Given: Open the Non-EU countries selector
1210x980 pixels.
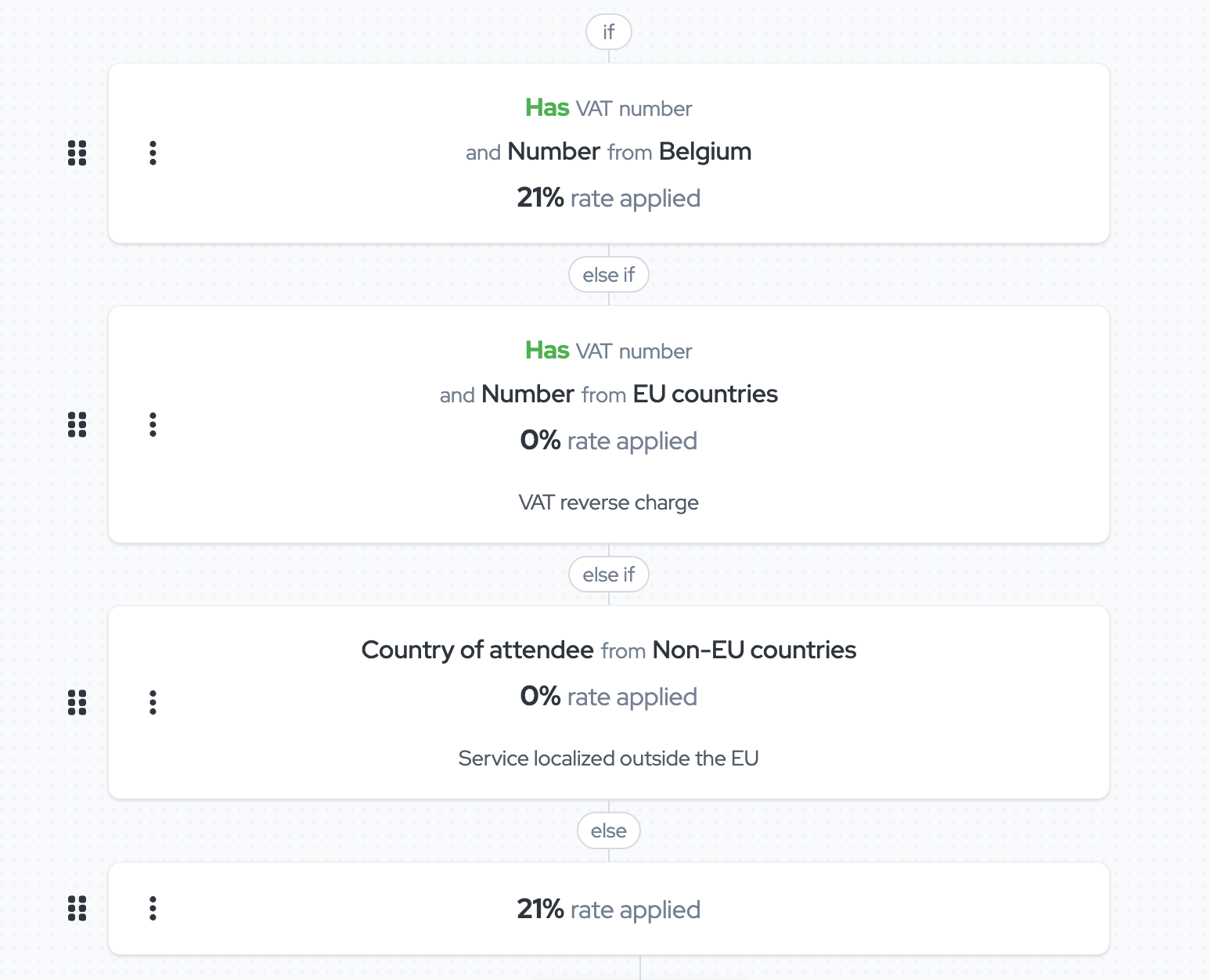Looking at the screenshot, I should tap(754, 650).
